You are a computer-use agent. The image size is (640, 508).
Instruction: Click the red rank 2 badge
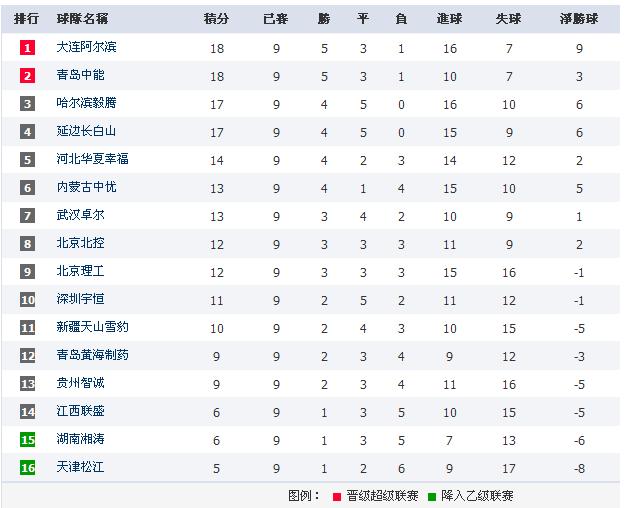point(27,76)
